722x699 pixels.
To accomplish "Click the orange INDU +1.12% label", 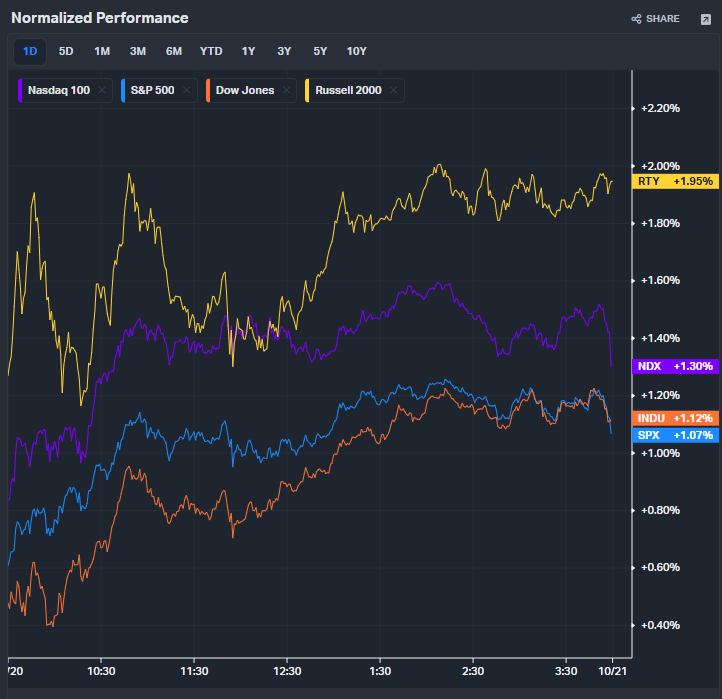I will [x=675, y=418].
